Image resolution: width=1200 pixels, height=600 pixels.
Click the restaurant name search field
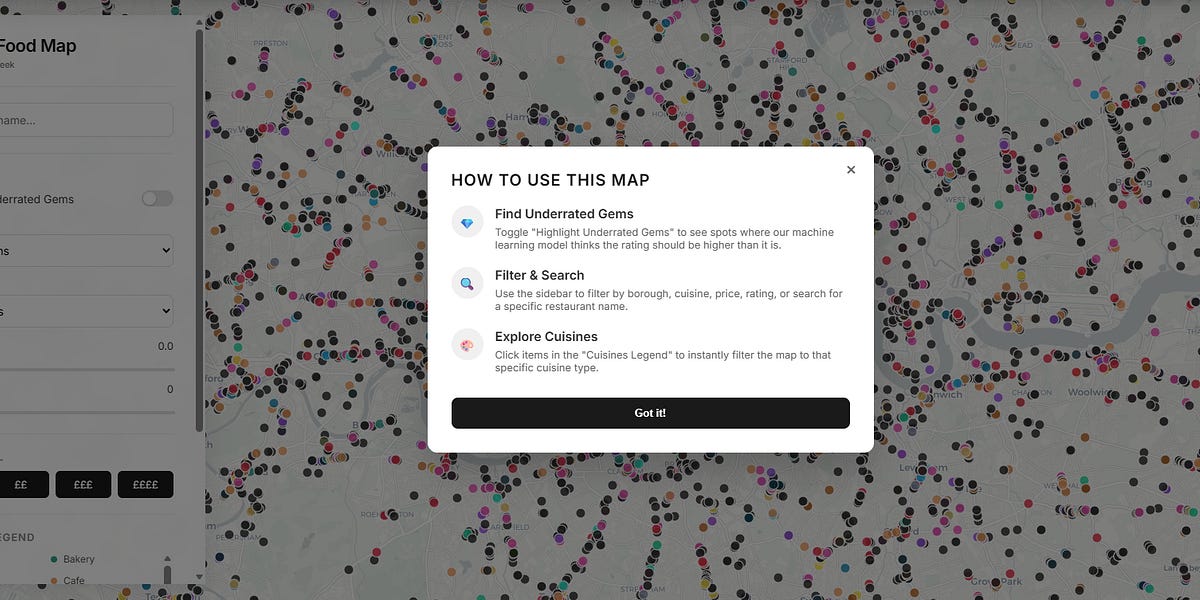point(86,120)
